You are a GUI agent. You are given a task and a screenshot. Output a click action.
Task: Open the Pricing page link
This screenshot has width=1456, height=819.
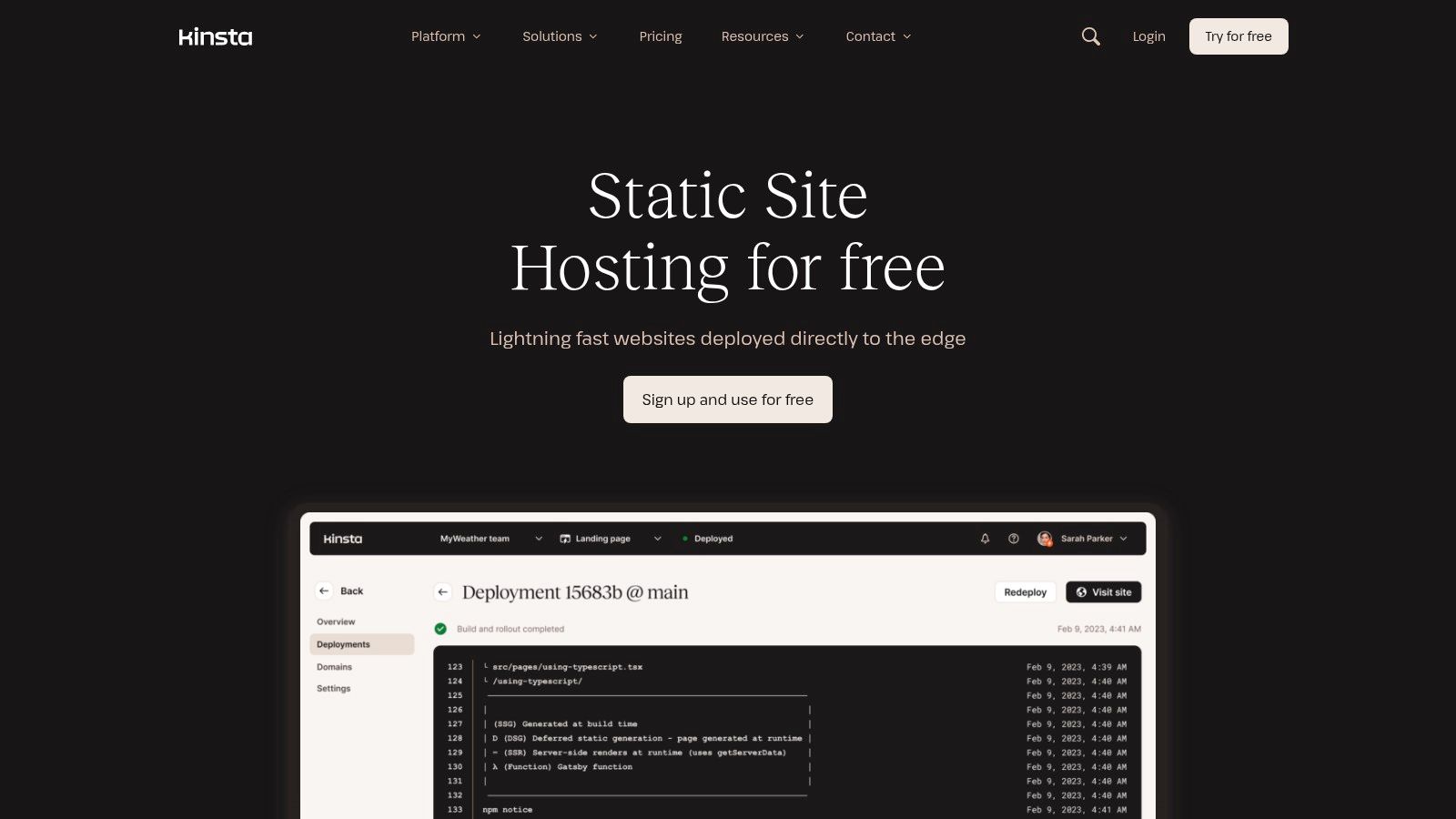point(661,36)
